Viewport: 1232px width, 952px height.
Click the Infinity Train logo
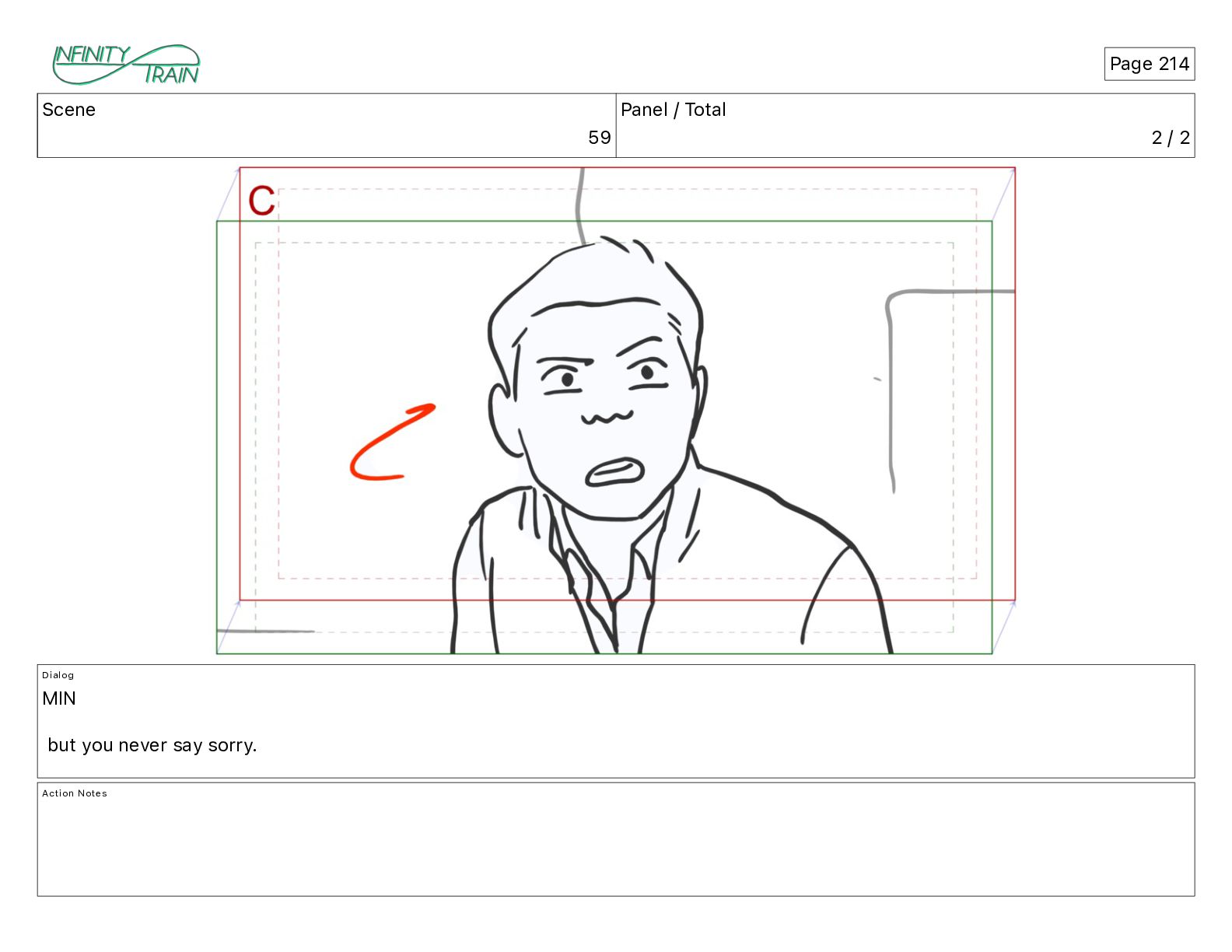[x=126, y=65]
